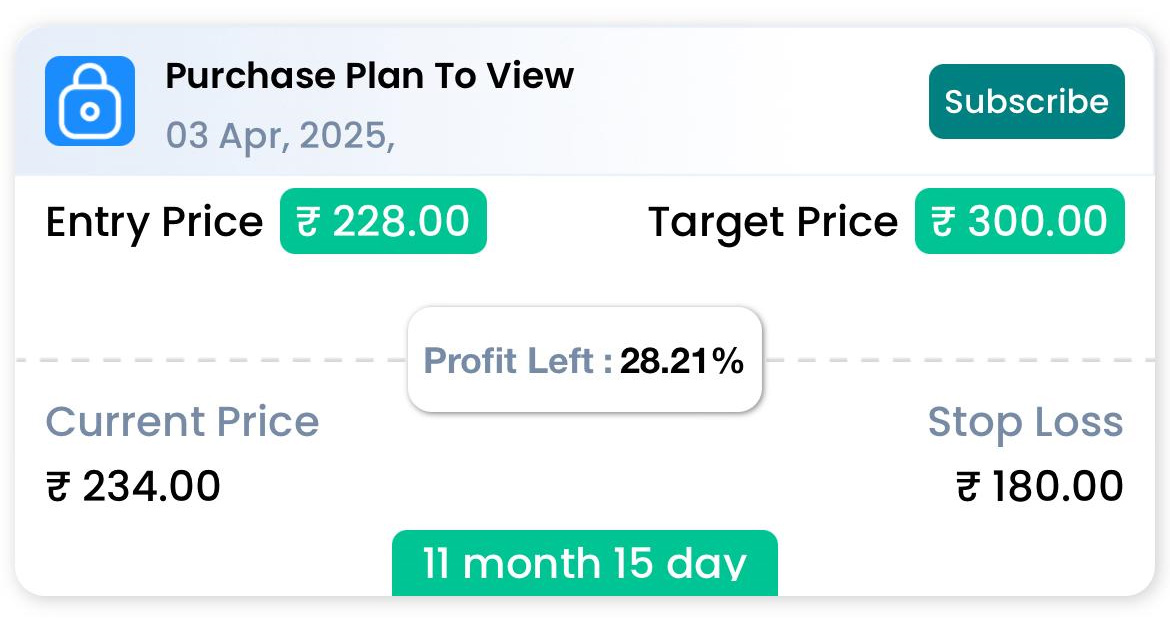Select the 03 Apr, 2025 date text

point(280,135)
